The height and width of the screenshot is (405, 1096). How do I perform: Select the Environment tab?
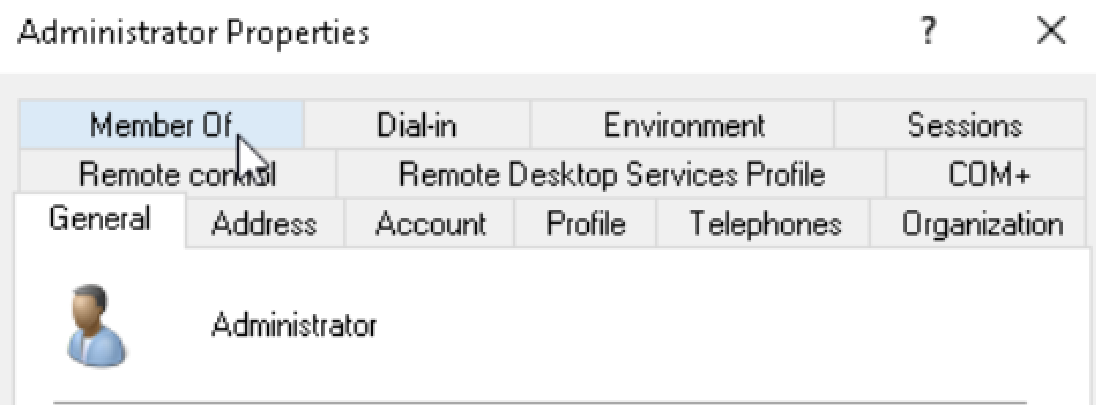(683, 126)
